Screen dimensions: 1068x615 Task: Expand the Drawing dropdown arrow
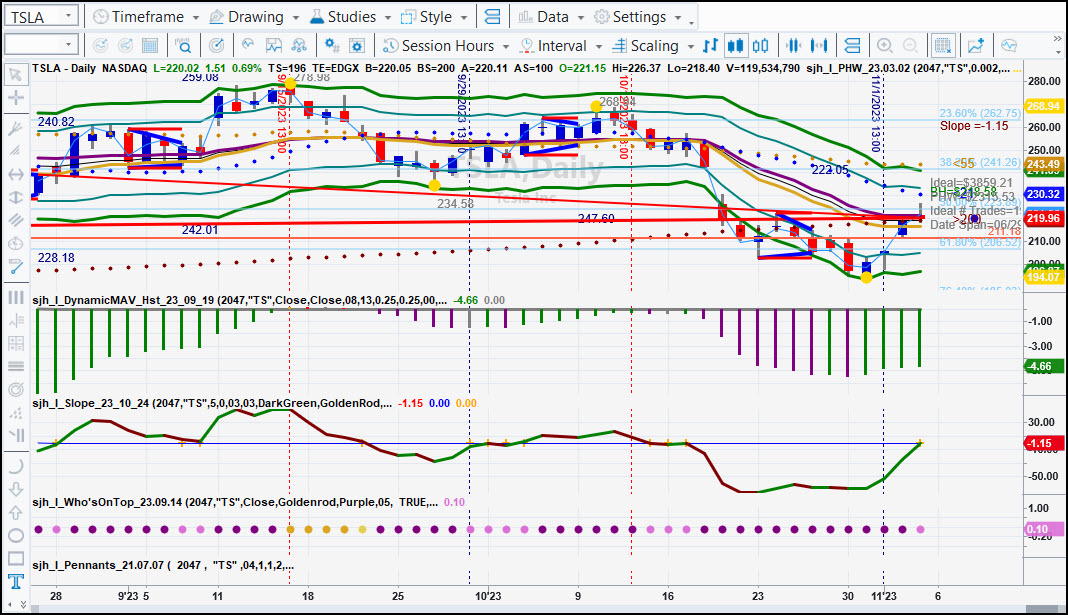296,17
